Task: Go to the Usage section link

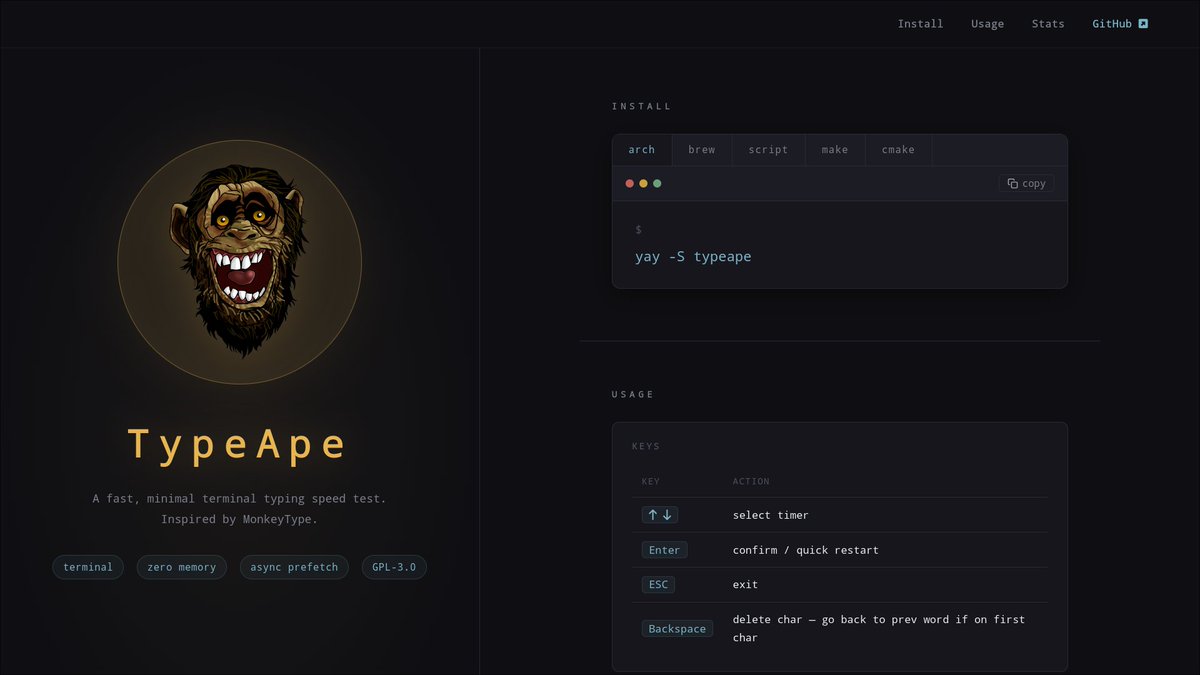Action: pos(987,24)
